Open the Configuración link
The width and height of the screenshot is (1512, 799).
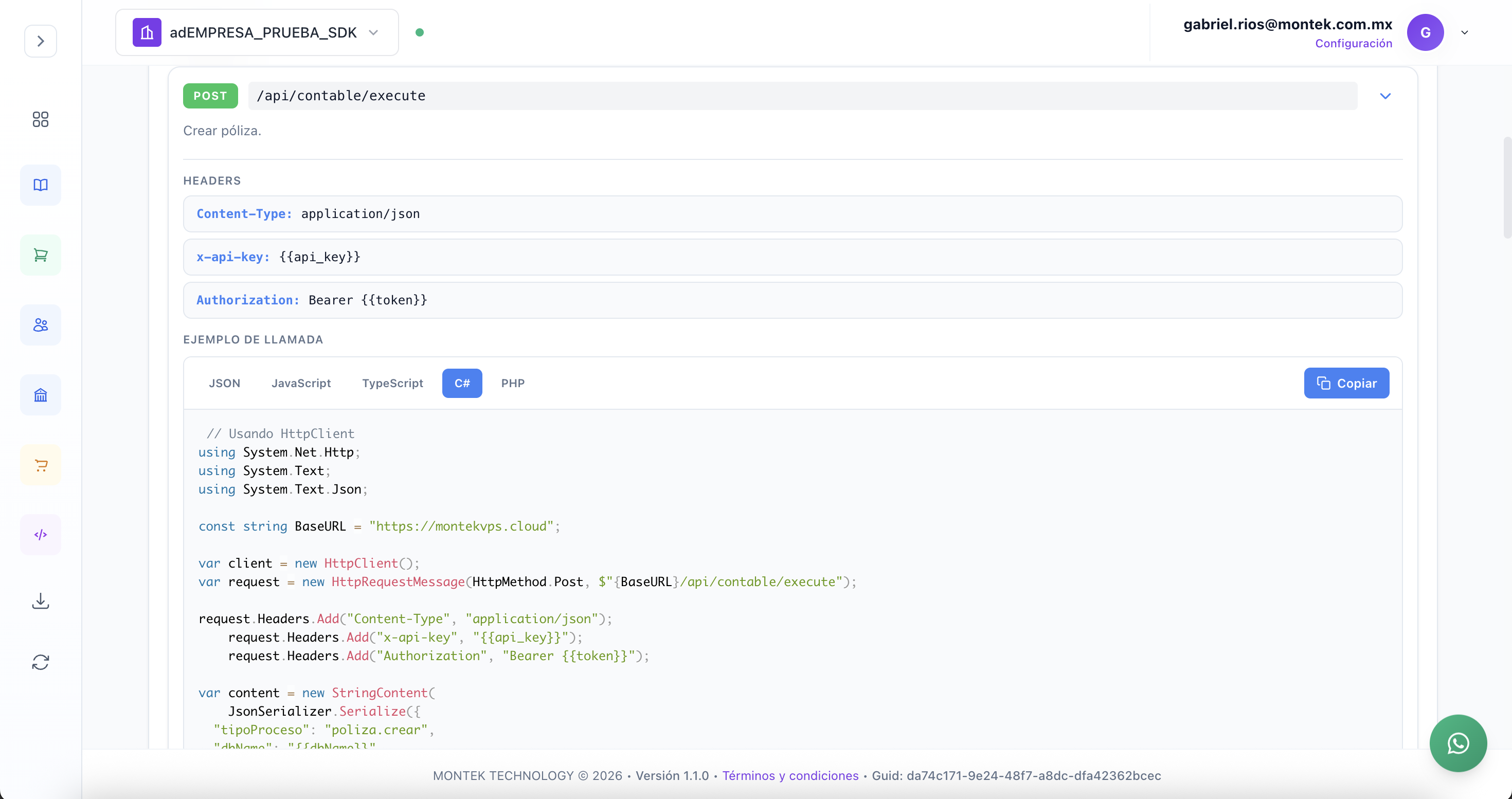(1353, 43)
